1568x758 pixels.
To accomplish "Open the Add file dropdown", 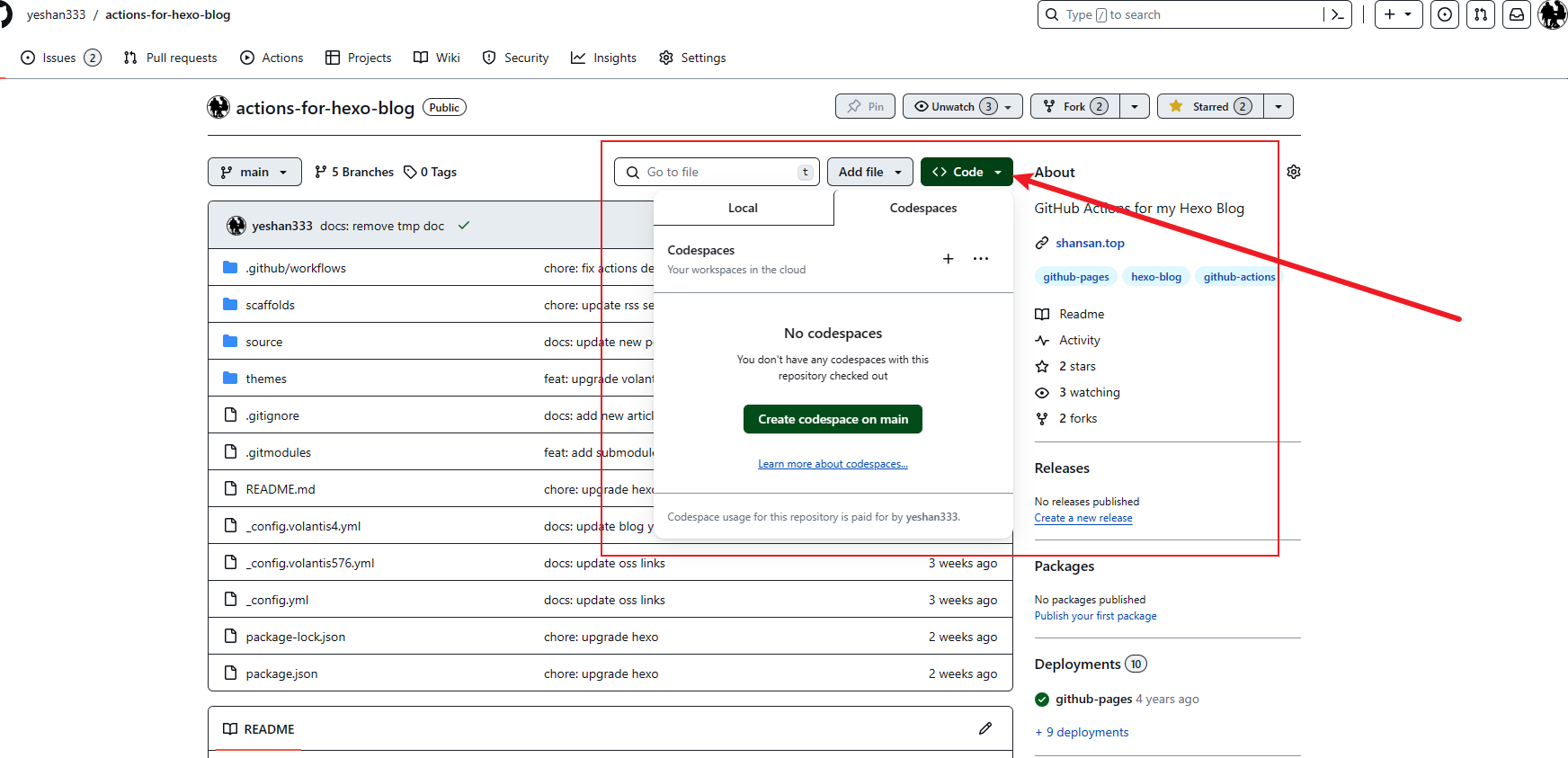I will [870, 172].
